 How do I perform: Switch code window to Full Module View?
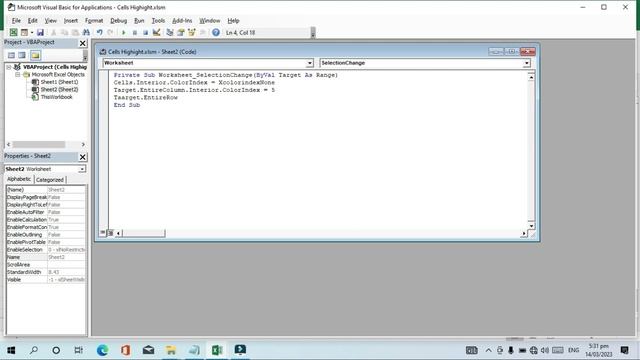(x=110, y=233)
